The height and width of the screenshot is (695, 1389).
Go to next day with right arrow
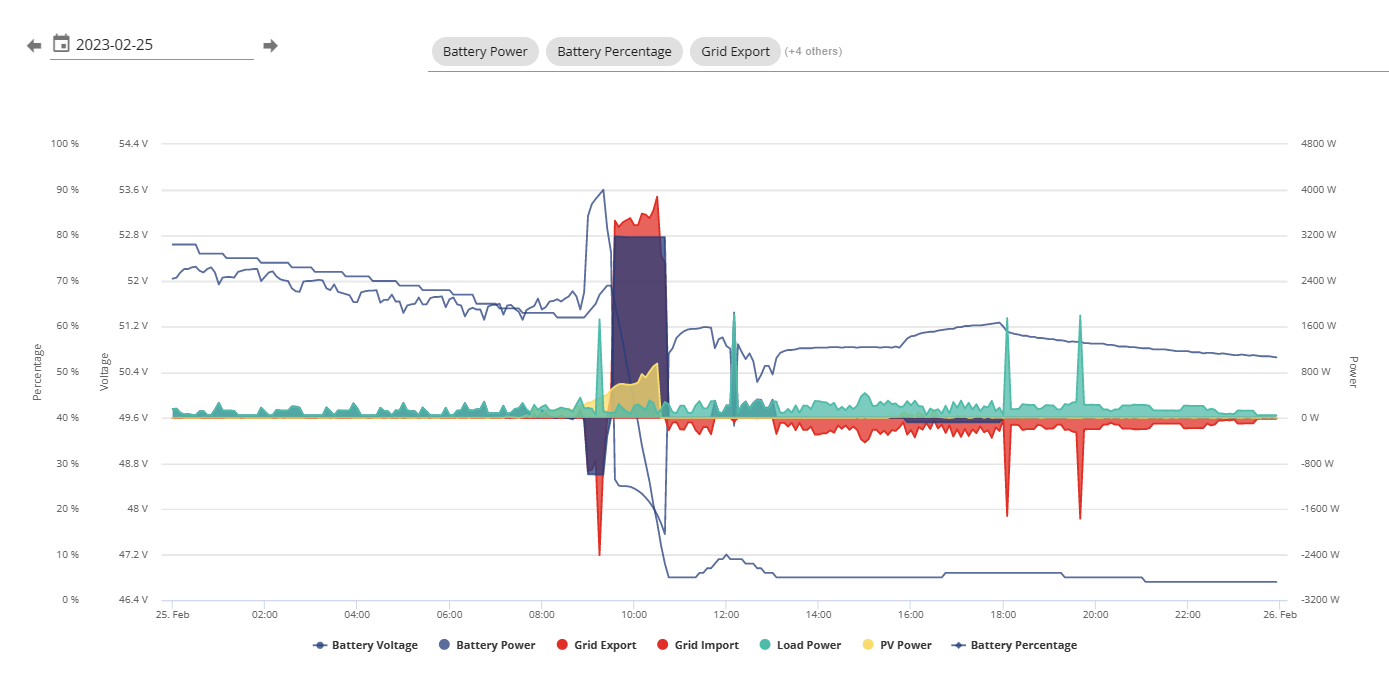[x=270, y=46]
